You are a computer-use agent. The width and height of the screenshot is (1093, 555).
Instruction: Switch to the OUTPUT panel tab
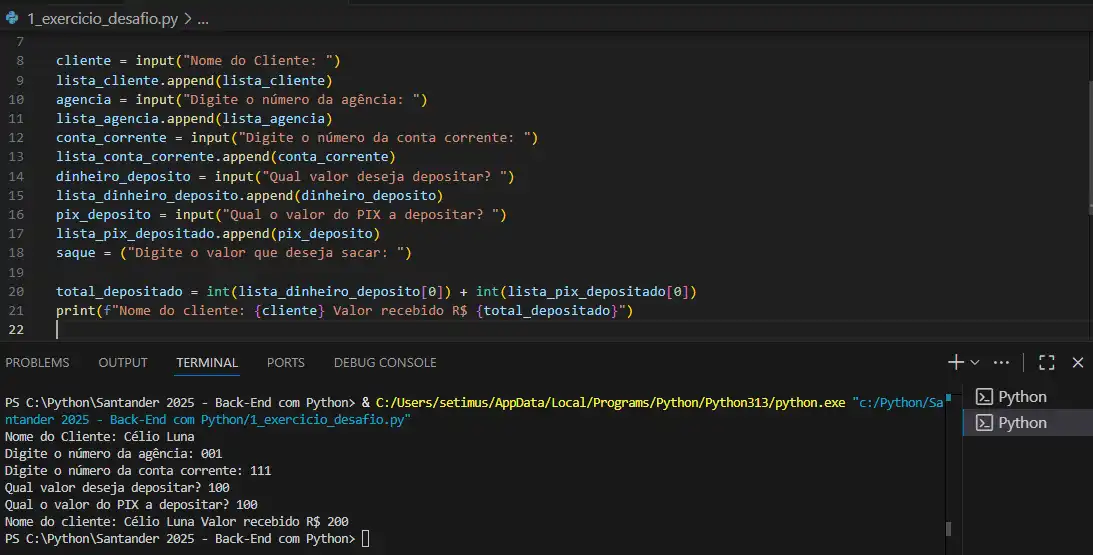pos(123,363)
